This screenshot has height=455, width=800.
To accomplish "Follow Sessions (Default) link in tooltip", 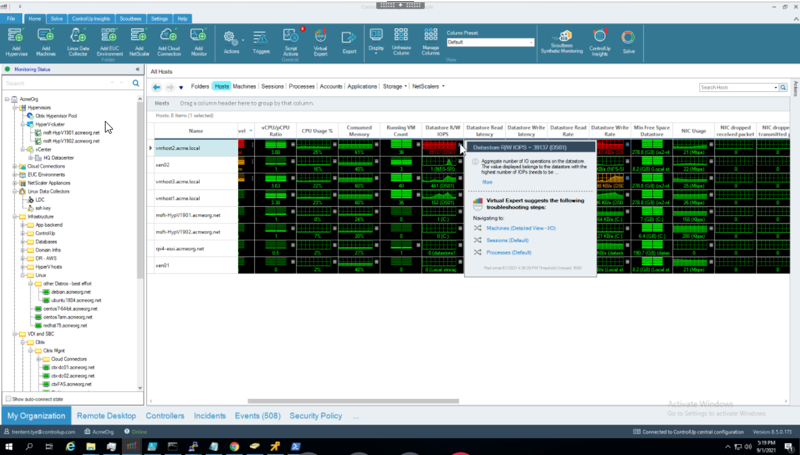I will (x=507, y=240).
